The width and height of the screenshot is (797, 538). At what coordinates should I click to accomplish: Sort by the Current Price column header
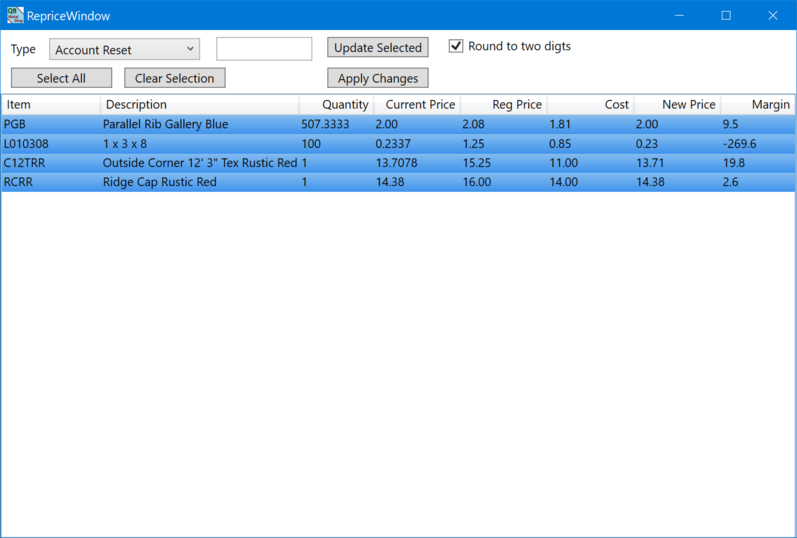tap(416, 104)
